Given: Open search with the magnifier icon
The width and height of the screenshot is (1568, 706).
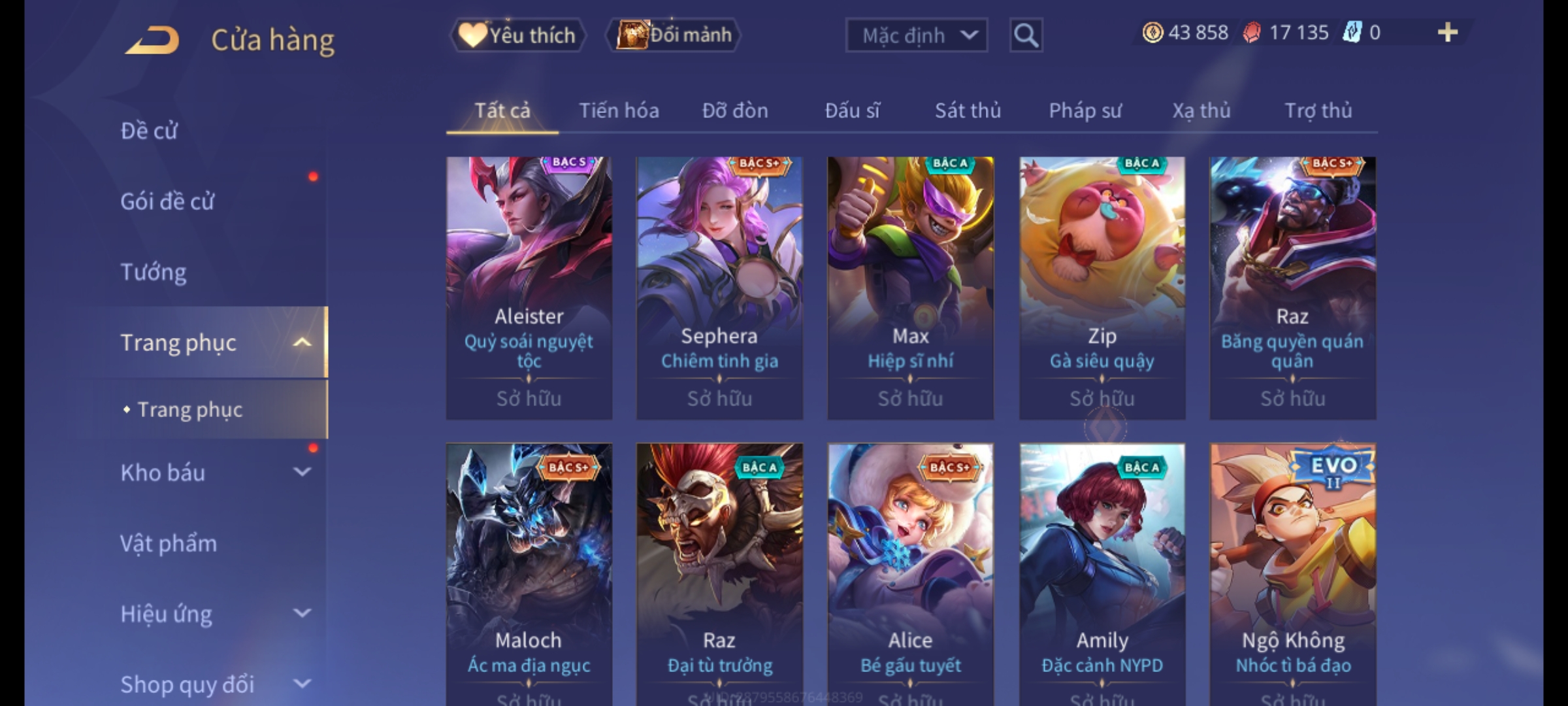Looking at the screenshot, I should coord(1026,35).
